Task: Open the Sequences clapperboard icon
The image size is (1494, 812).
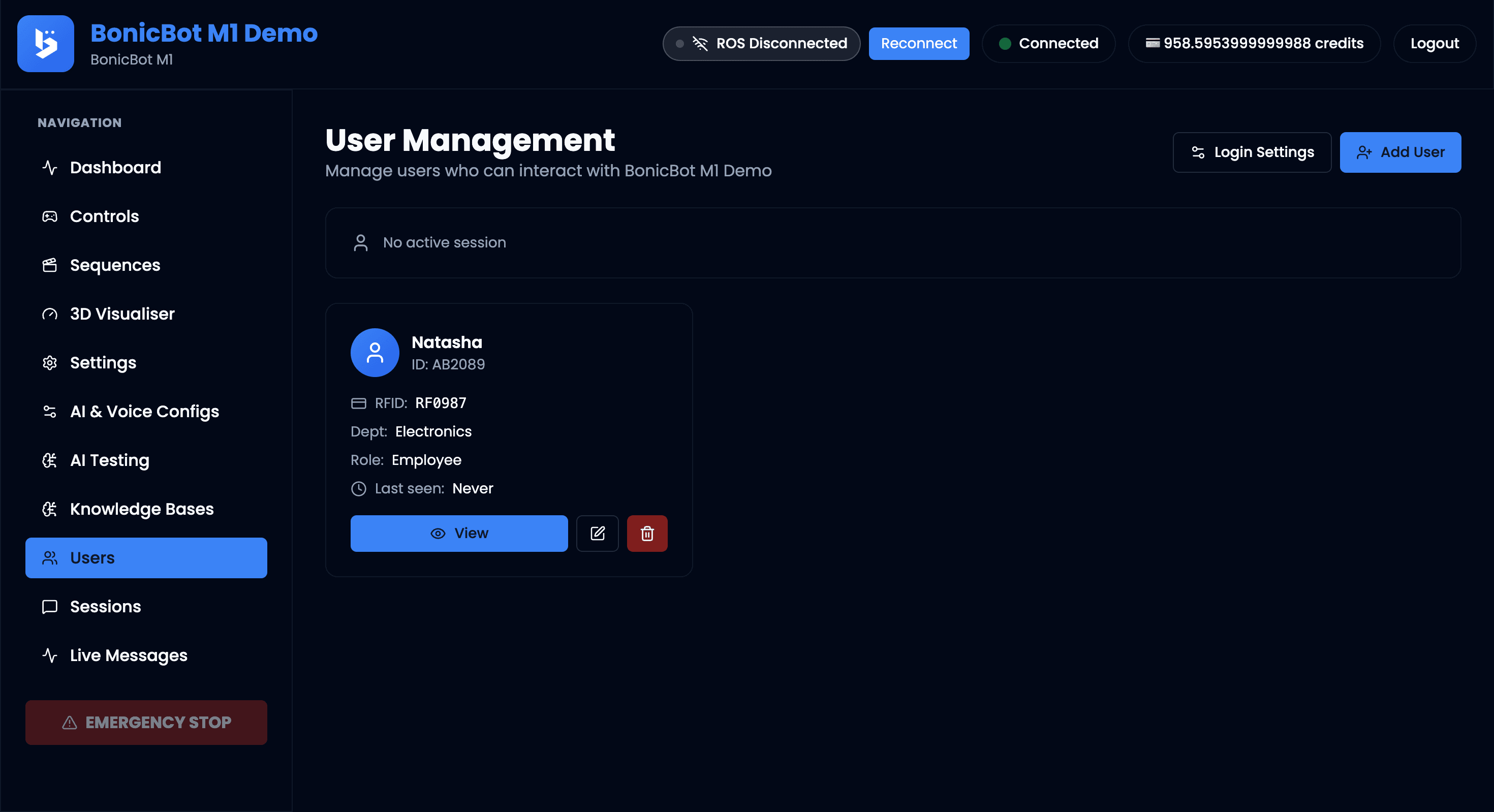Action: click(49, 265)
